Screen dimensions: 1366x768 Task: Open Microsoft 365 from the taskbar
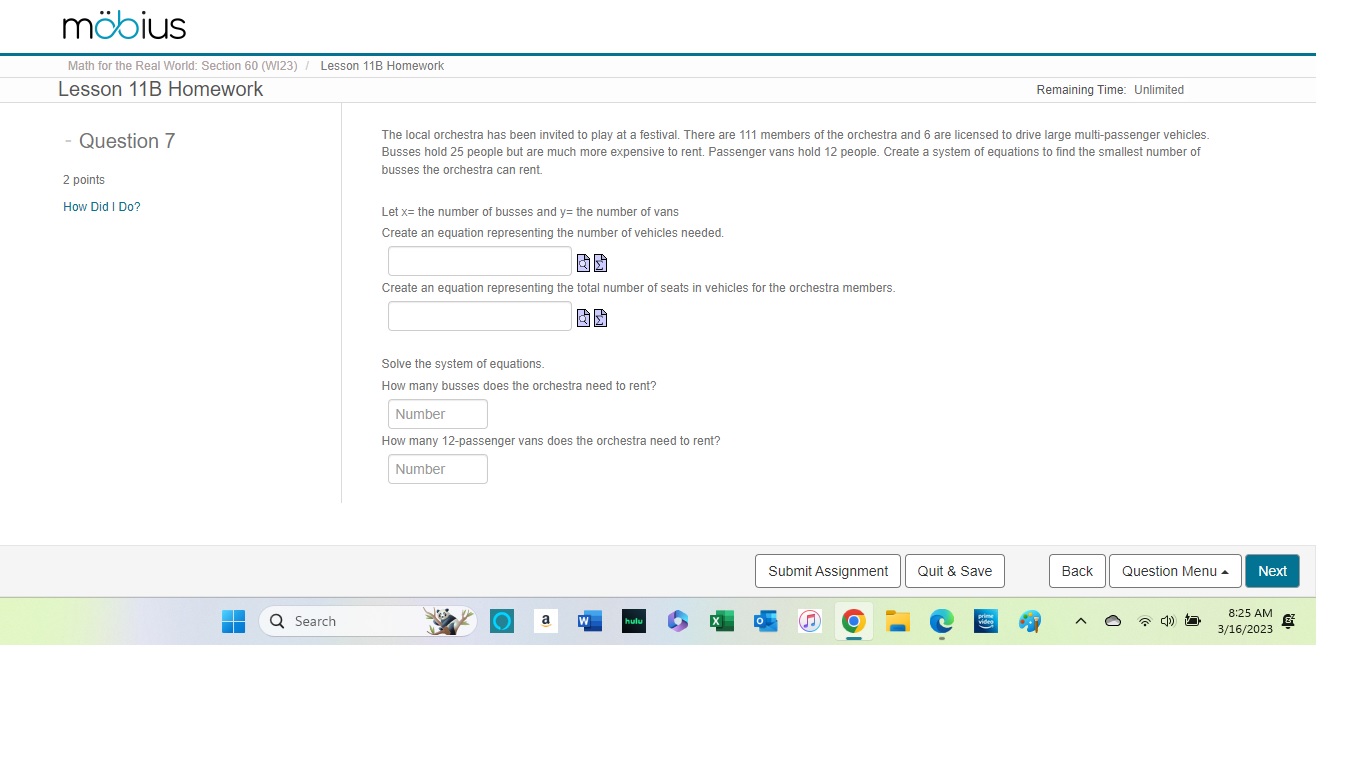coord(678,622)
